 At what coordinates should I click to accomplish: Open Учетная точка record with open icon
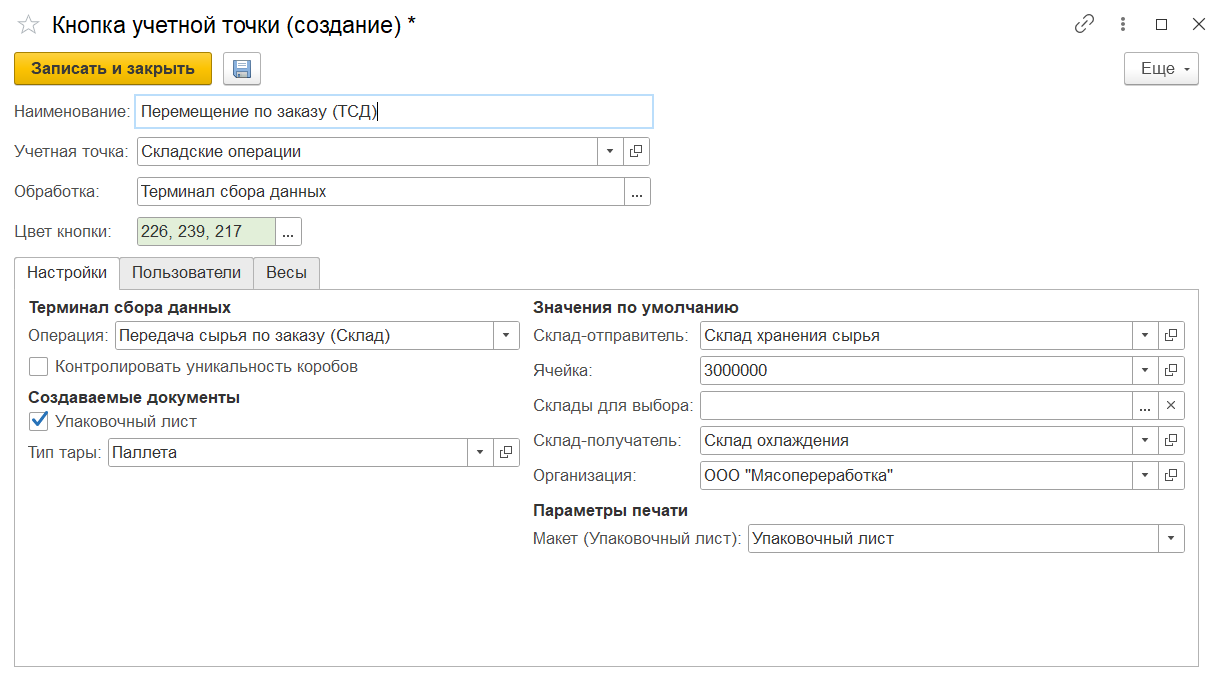pyautogui.click(x=636, y=152)
